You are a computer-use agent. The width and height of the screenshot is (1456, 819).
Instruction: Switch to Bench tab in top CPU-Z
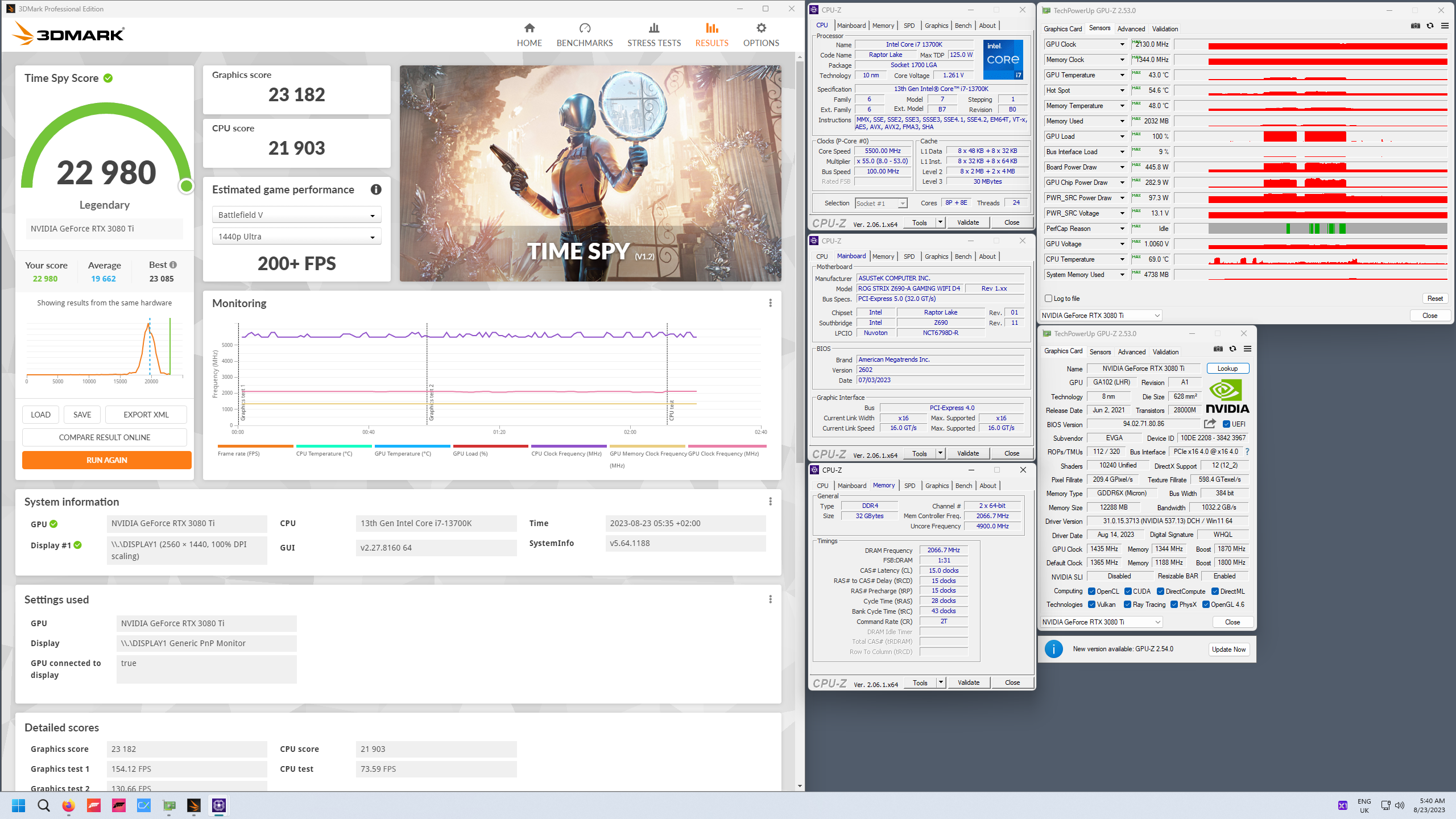pos(963,26)
